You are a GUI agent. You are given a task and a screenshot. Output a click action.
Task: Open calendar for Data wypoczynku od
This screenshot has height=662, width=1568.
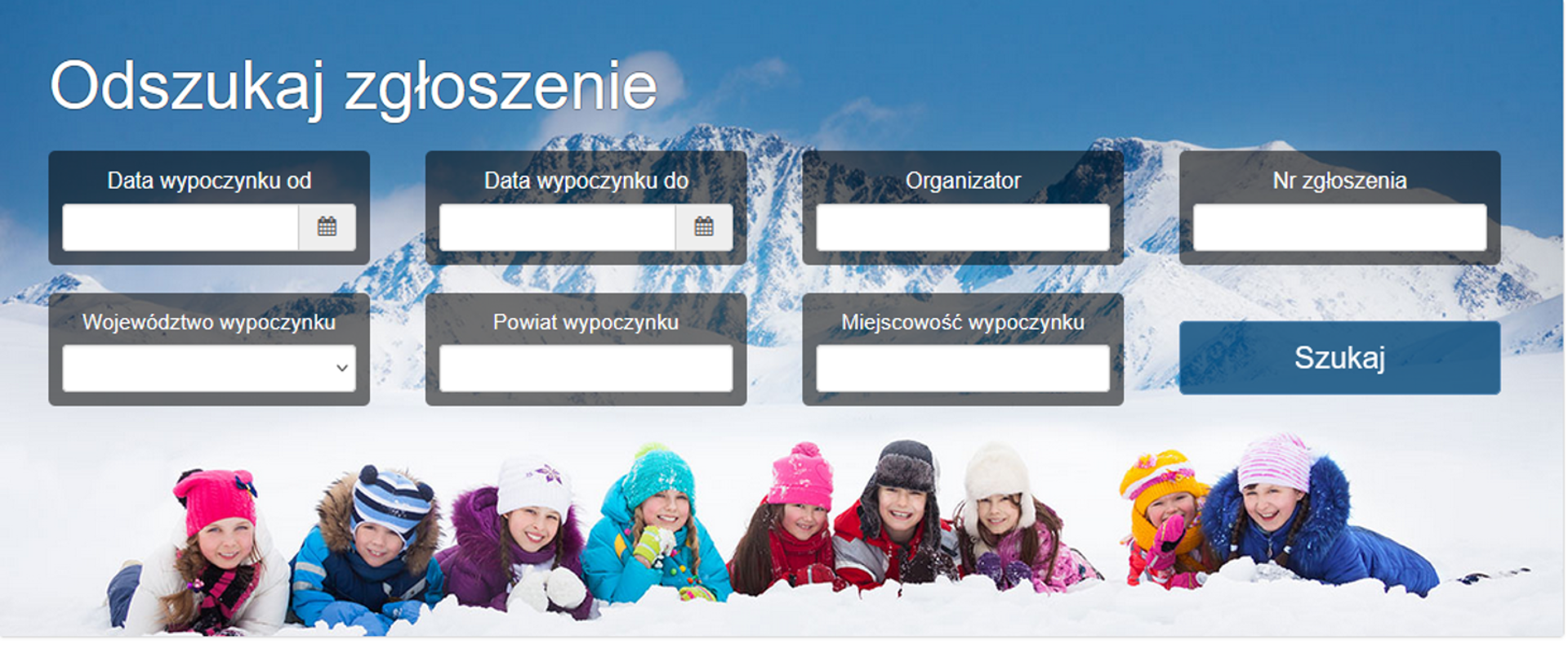[x=327, y=227]
